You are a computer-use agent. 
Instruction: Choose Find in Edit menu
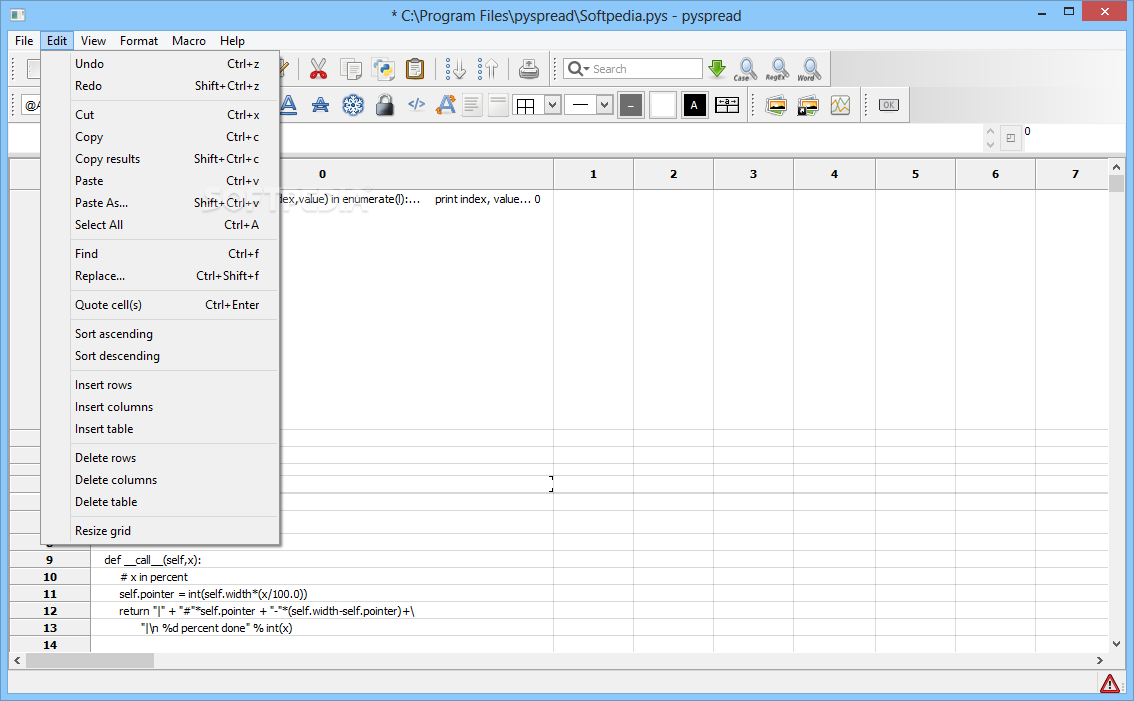click(x=160, y=253)
